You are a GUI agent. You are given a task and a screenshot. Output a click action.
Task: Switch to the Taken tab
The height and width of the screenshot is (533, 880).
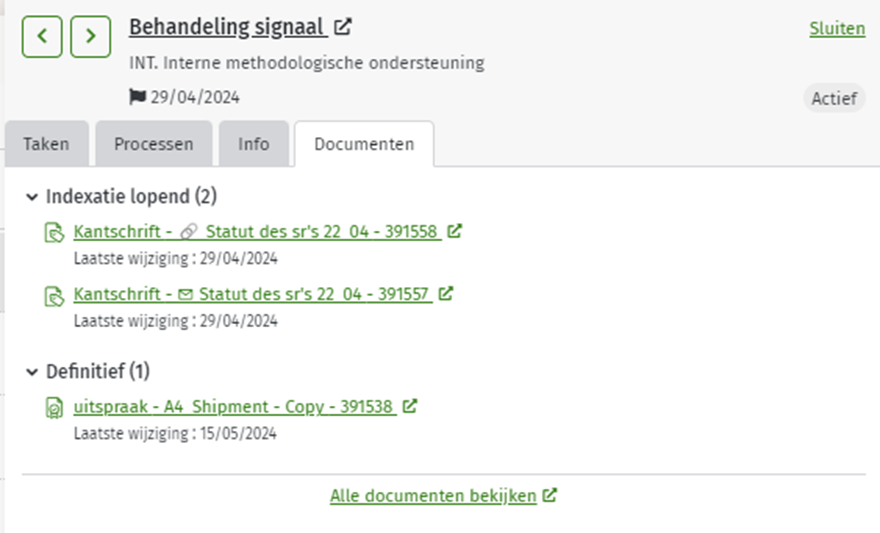pyautogui.click(x=47, y=144)
